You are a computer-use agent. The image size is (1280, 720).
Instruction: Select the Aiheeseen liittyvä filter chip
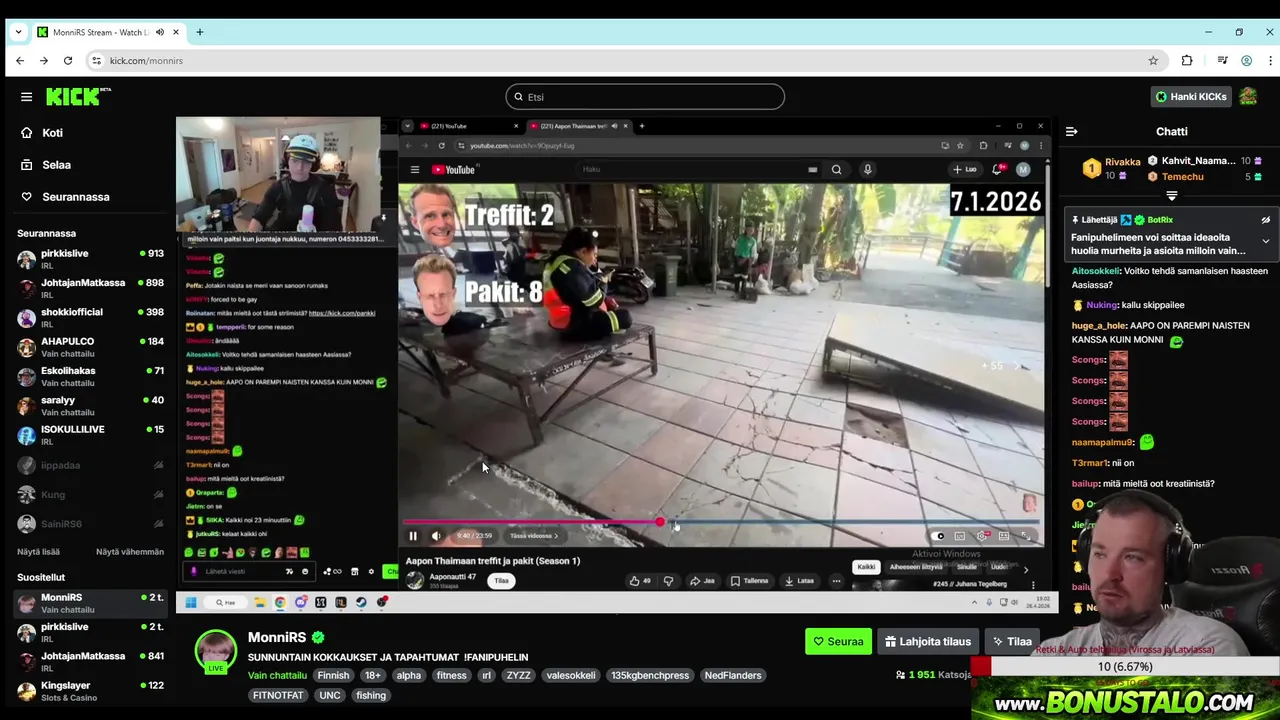click(x=916, y=567)
